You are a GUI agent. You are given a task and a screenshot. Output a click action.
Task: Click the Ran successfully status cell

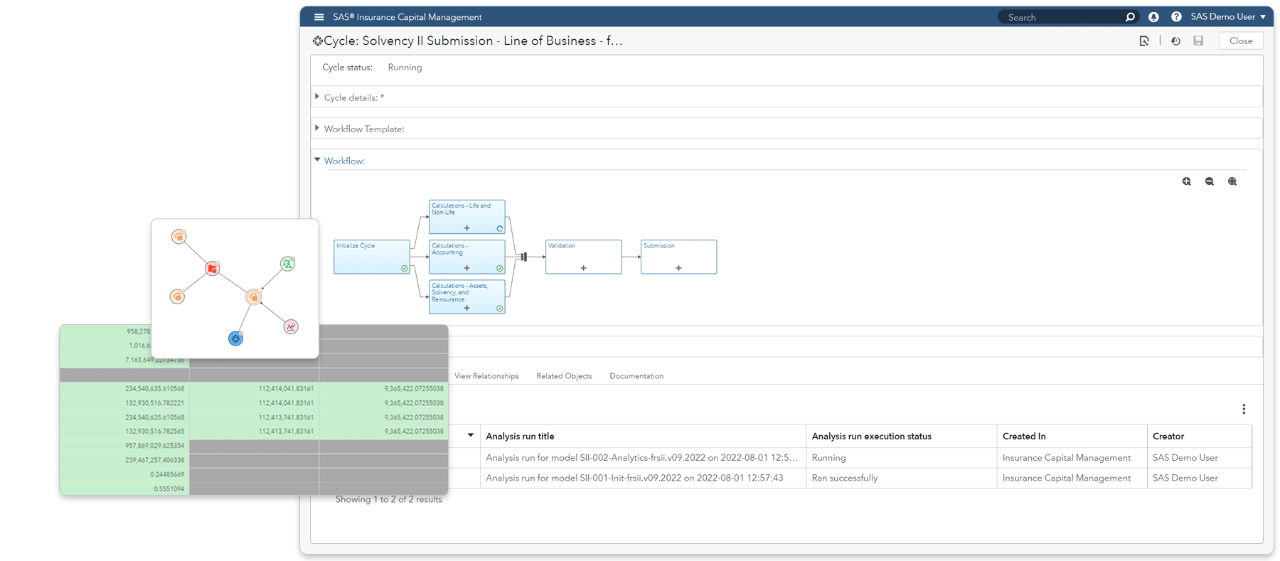902,478
